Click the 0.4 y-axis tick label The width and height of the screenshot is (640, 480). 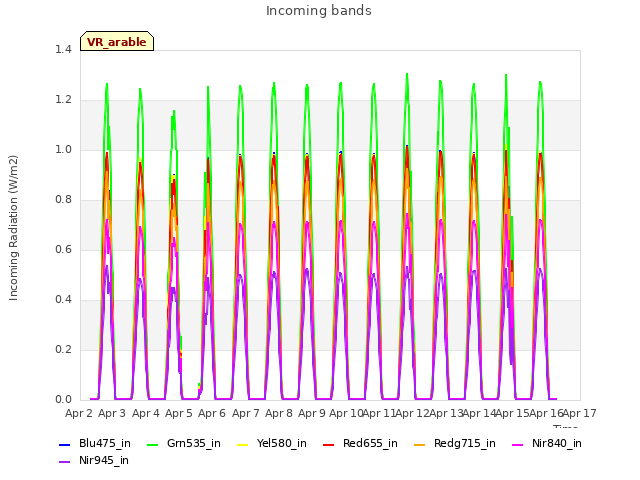(x=63, y=300)
